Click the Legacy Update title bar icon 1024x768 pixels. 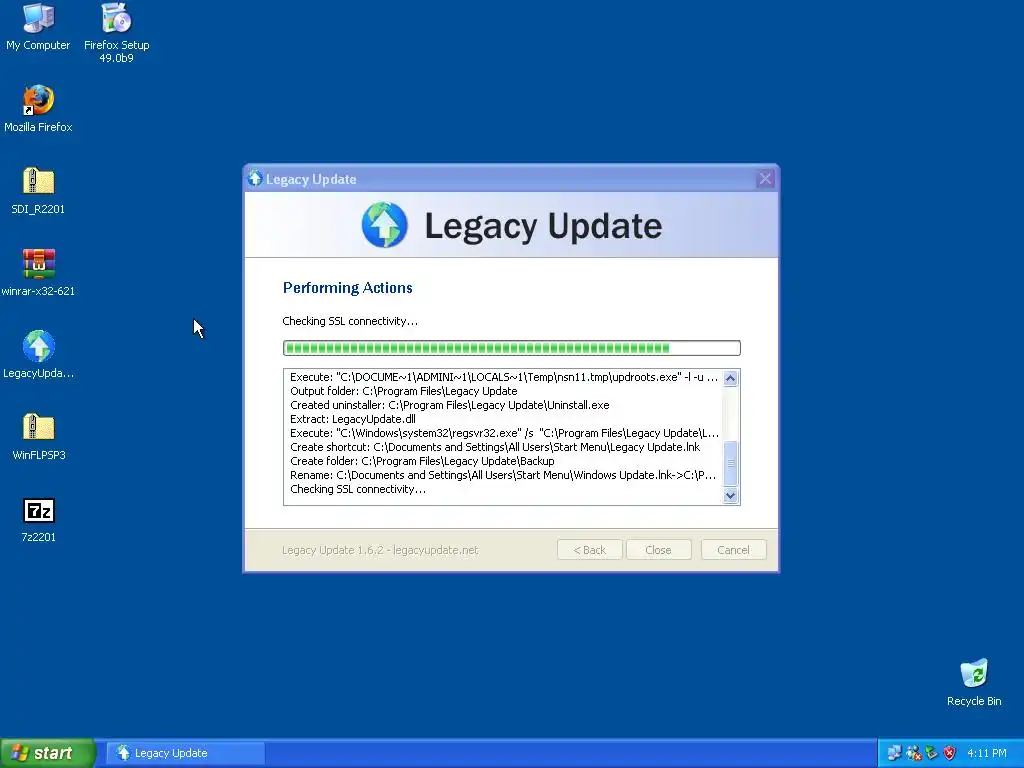[x=255, y=178]
